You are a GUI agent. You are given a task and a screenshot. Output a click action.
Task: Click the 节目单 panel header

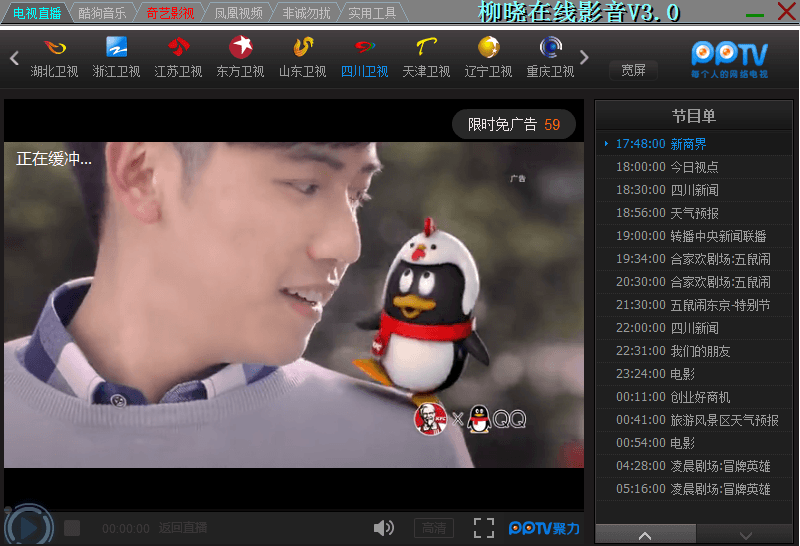pos(693,116)
